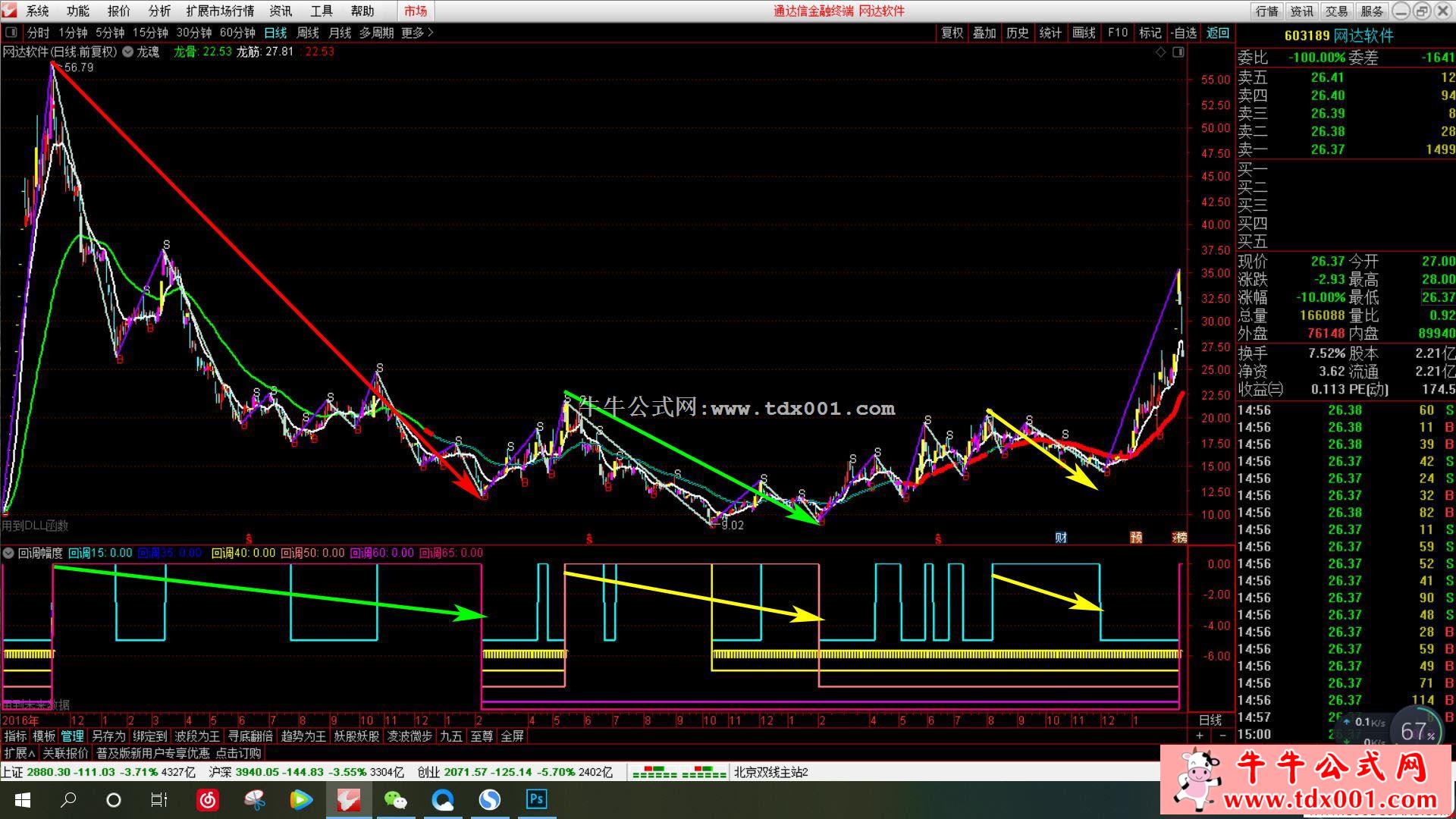Click 标记 mark toolbar button
The width and height of the screenshot is (1456, 819).
(1150, 33)
